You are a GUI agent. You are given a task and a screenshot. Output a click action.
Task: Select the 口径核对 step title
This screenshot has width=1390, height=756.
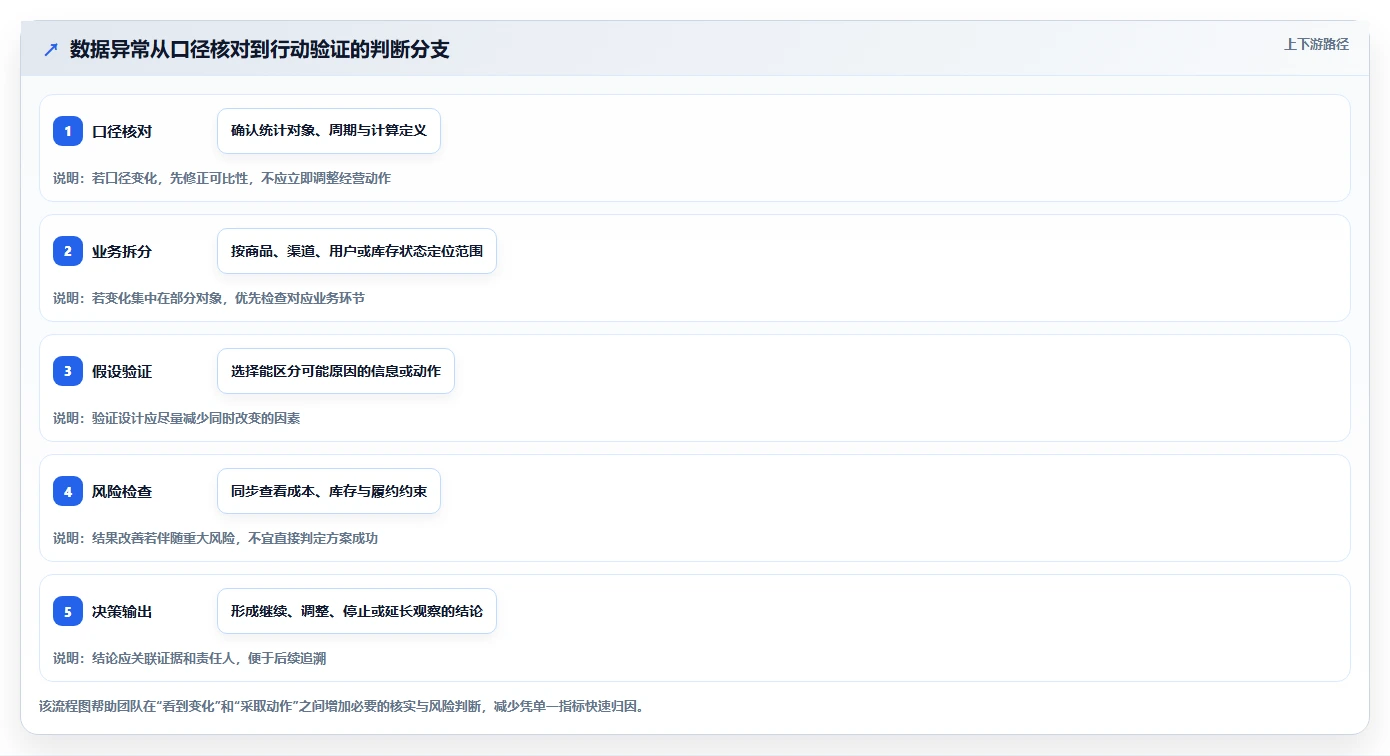click(x=122, y=131)
